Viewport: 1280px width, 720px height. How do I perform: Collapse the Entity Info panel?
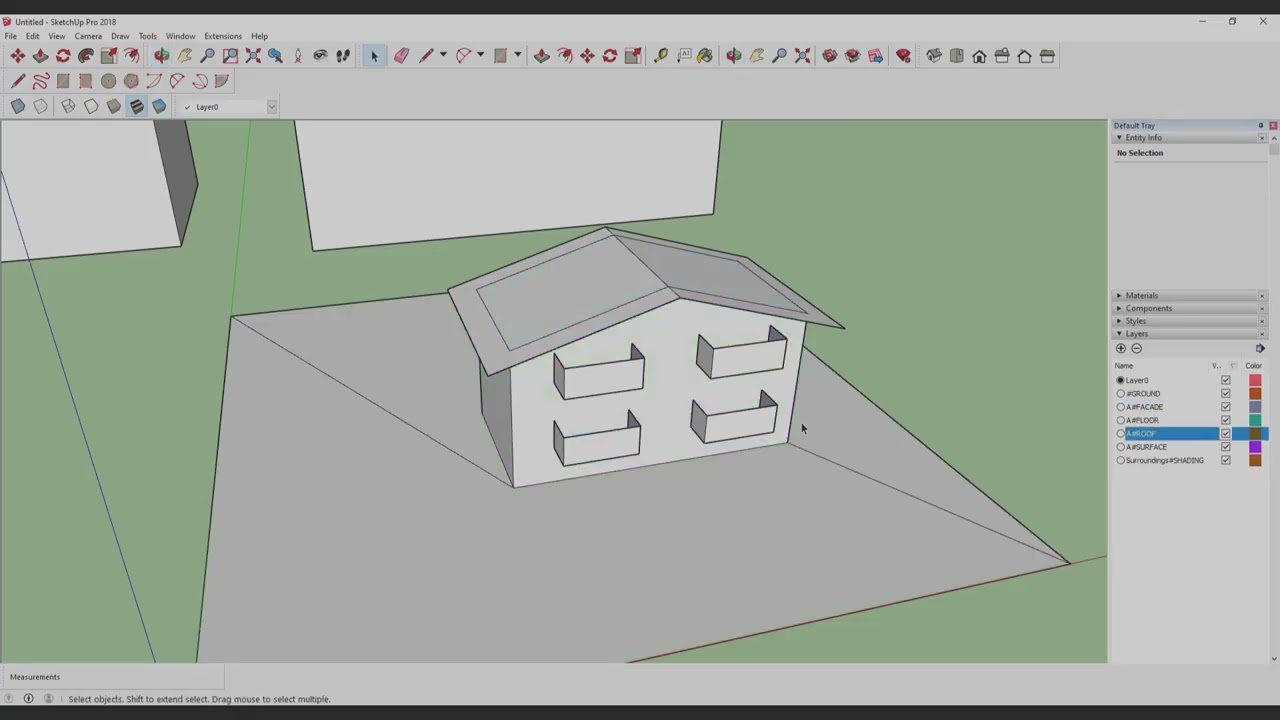pos(1119,138)
